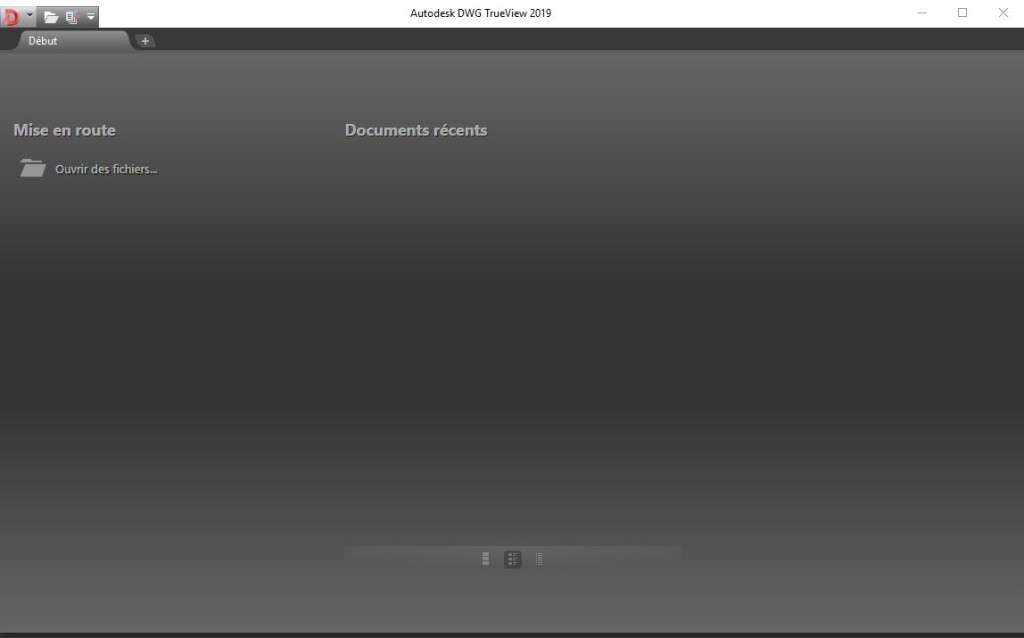Click the folder icon beside 'Ouvrir des fichiers'
This screenshot has height=638, width=1024.
(33, 168)
